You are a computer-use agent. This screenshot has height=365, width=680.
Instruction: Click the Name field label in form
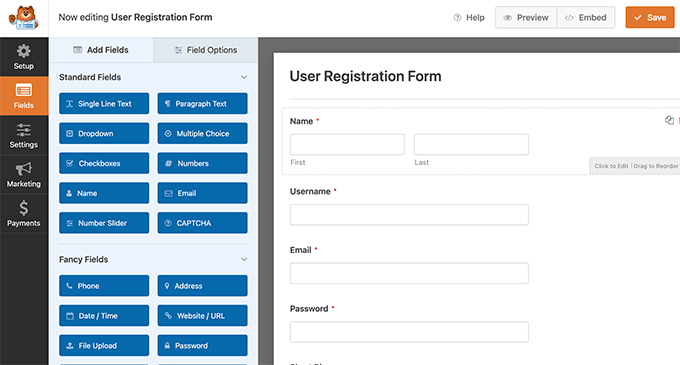(x=301, y=121)
